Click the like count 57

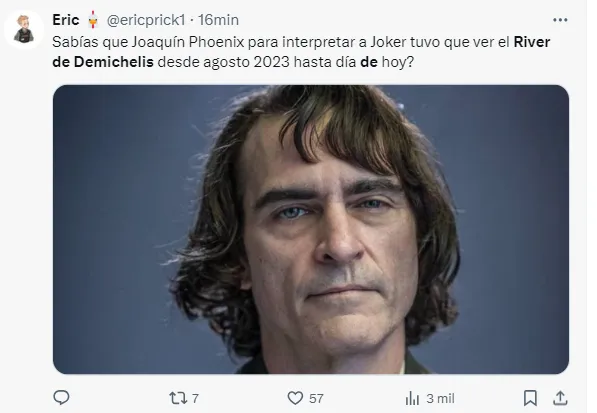pyautogui.click(x=316, y=399)
